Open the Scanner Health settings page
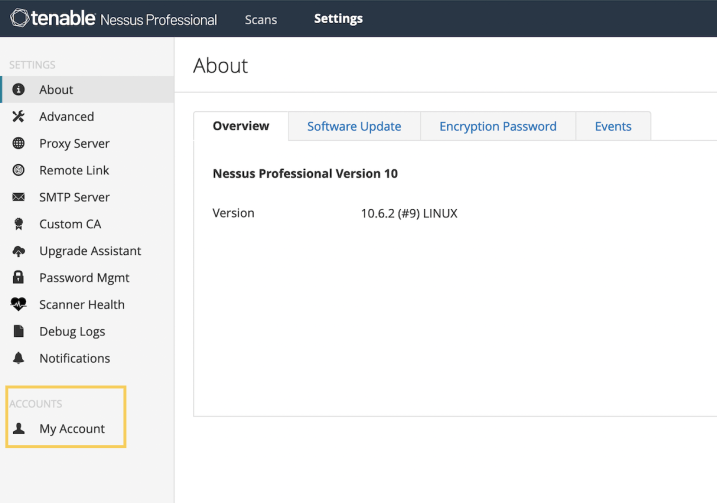 pos(87,305)
